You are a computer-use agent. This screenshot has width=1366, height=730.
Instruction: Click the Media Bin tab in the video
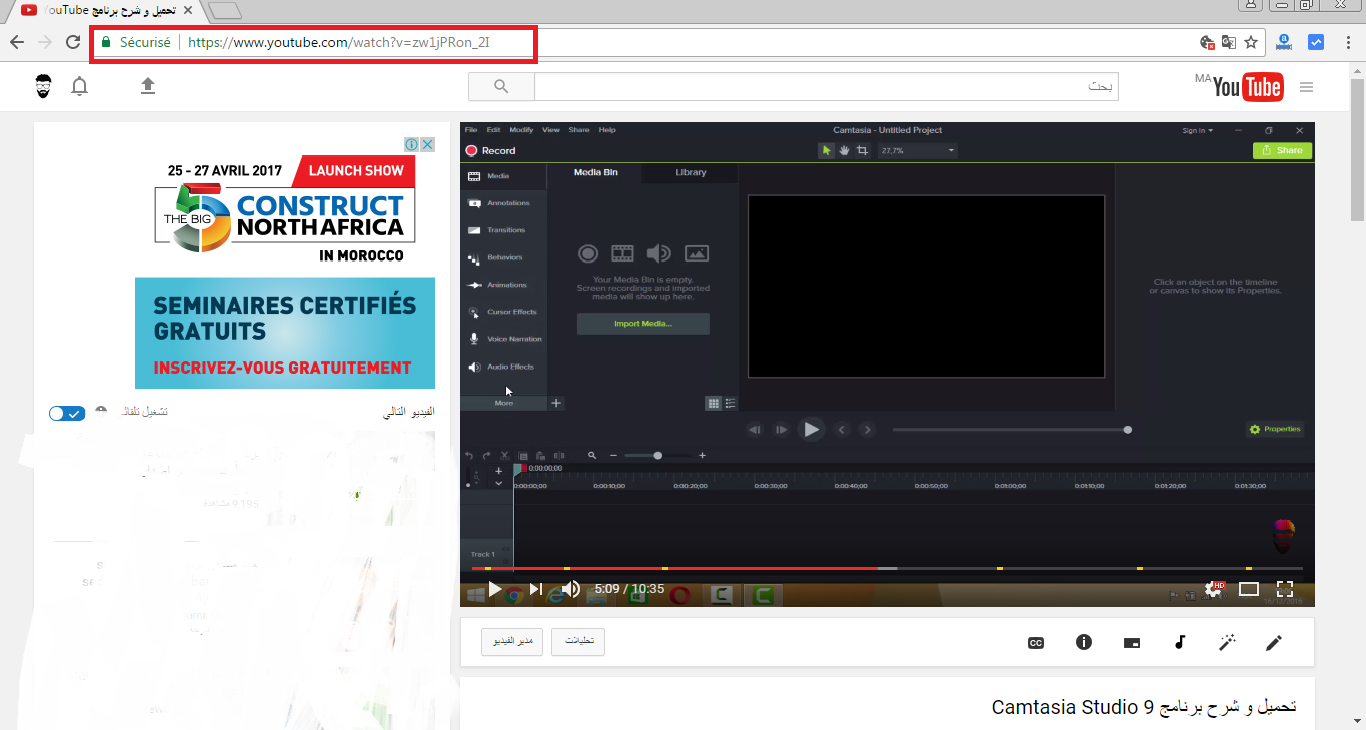[595, 173]
